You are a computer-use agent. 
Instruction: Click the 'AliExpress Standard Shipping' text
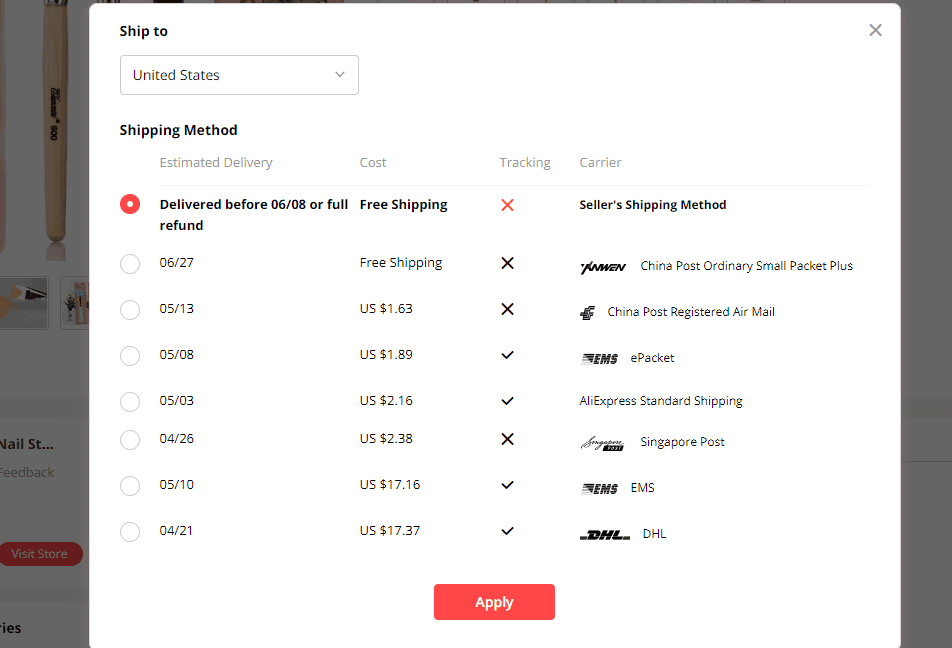[661, 401]
